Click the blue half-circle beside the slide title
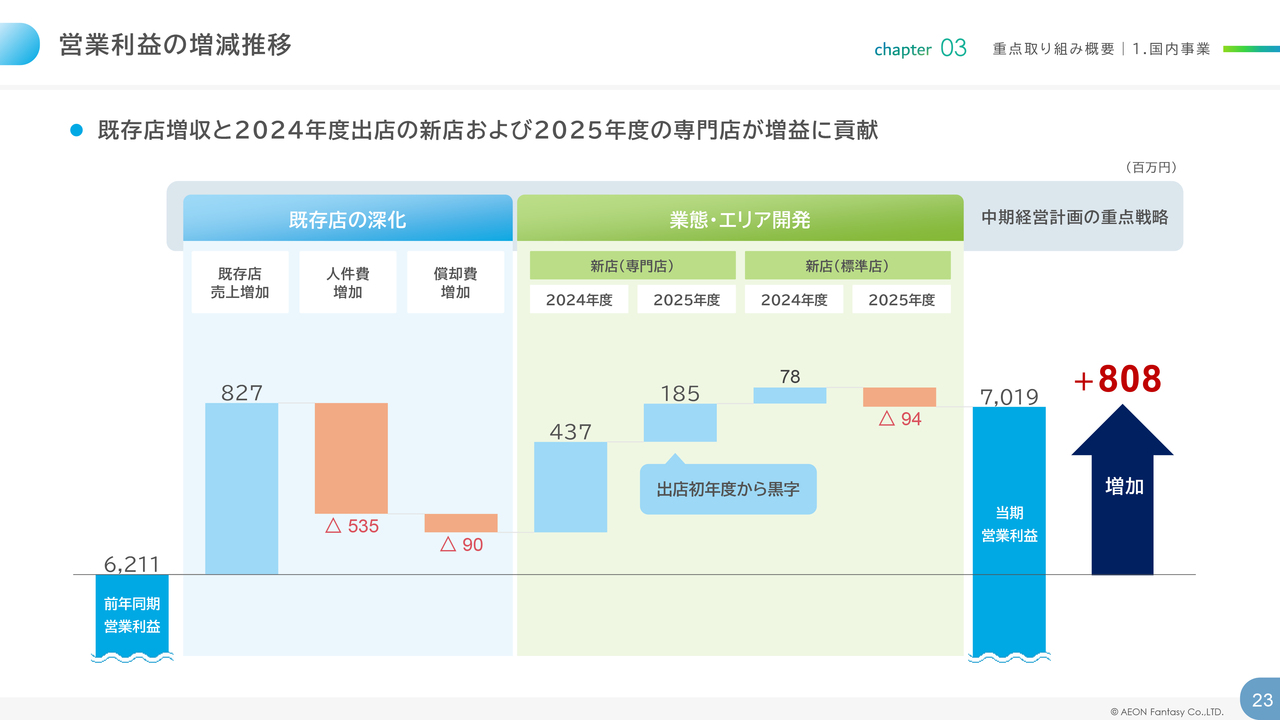The image size is (1280, 720). click(x=20, y=44)
